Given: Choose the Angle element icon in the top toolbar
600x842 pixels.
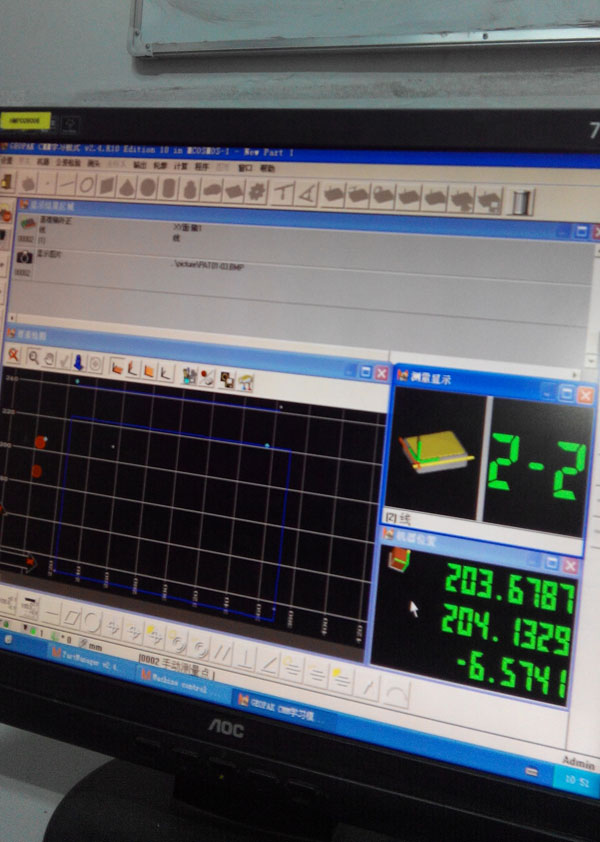Looking at the screenshot, I should (307, 194).
